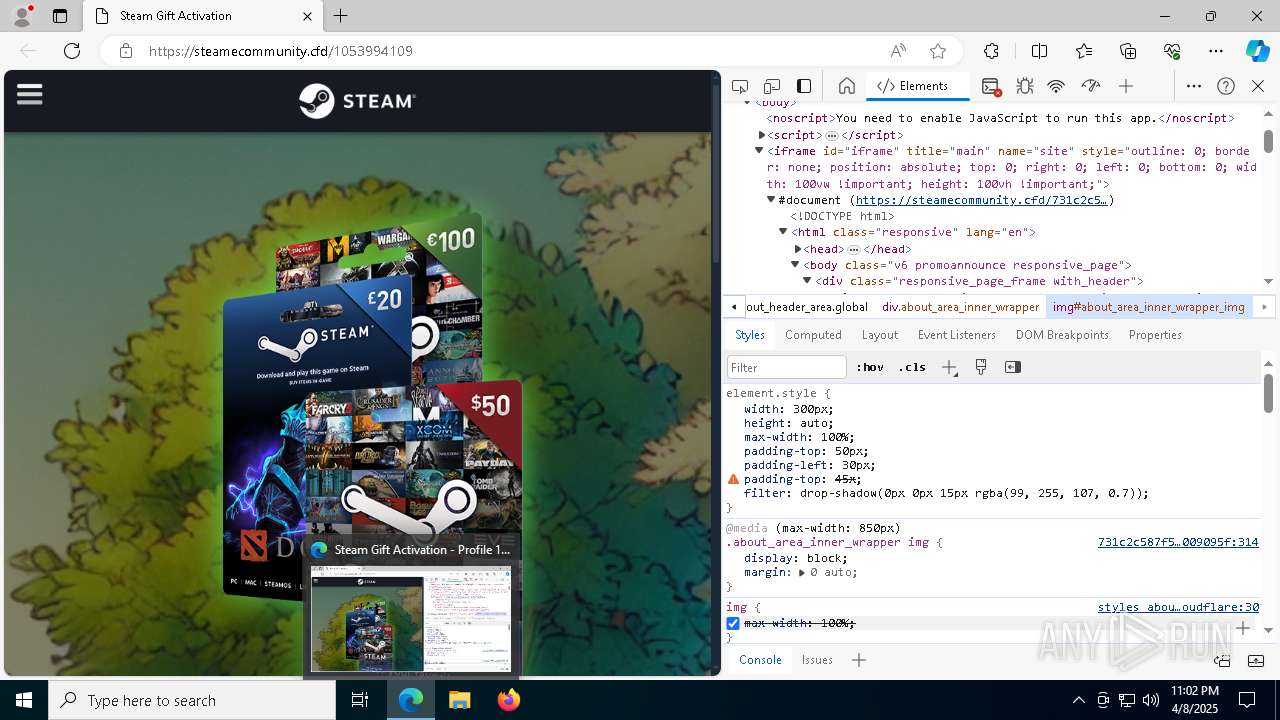Toggle the :hov element state panel

tap(870, 367)
